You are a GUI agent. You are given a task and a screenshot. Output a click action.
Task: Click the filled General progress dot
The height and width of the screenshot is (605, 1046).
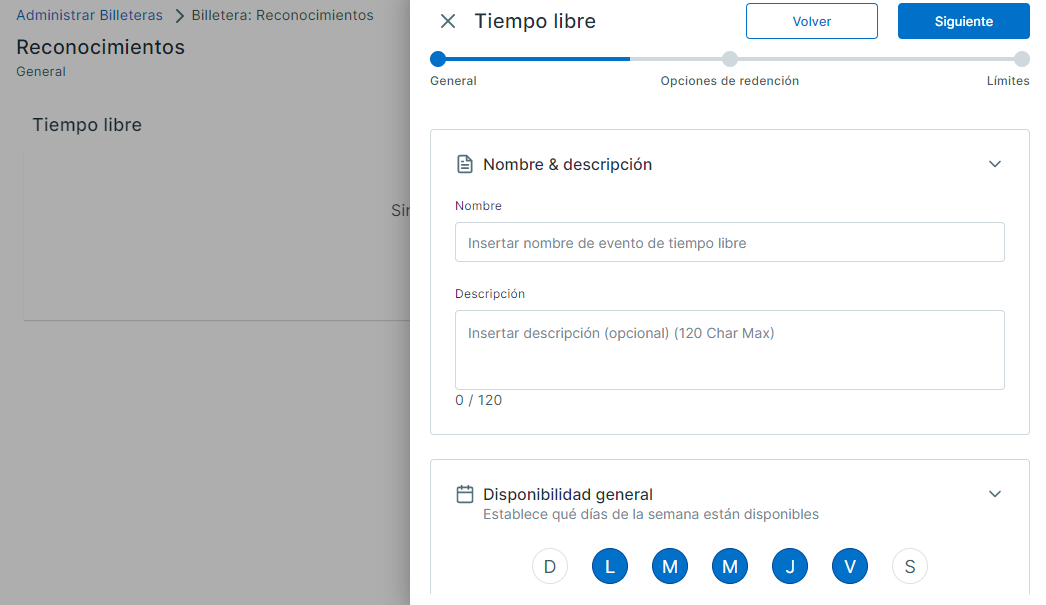click(438, 59)
